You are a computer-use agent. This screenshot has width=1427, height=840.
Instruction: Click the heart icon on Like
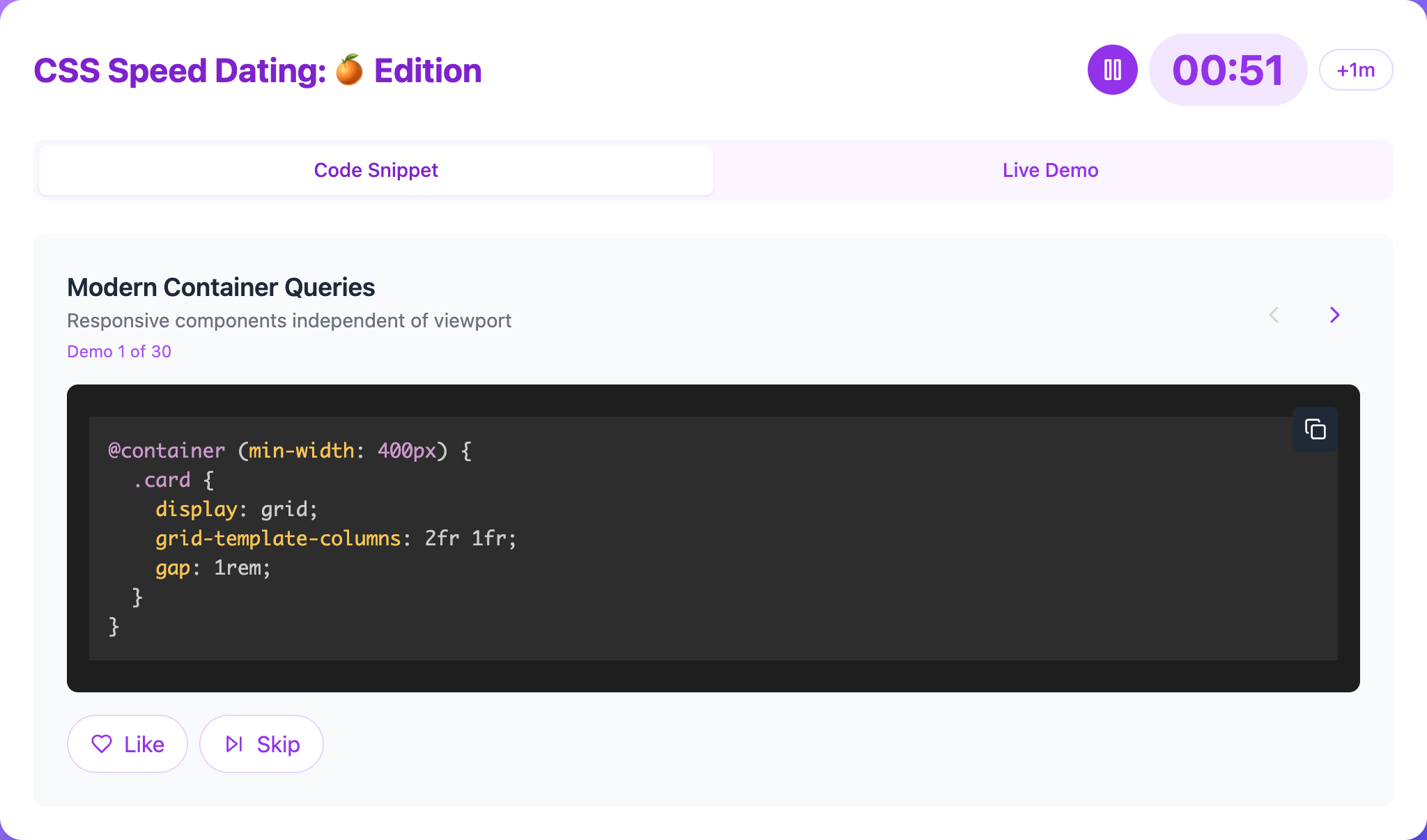(x=102, y=744)
